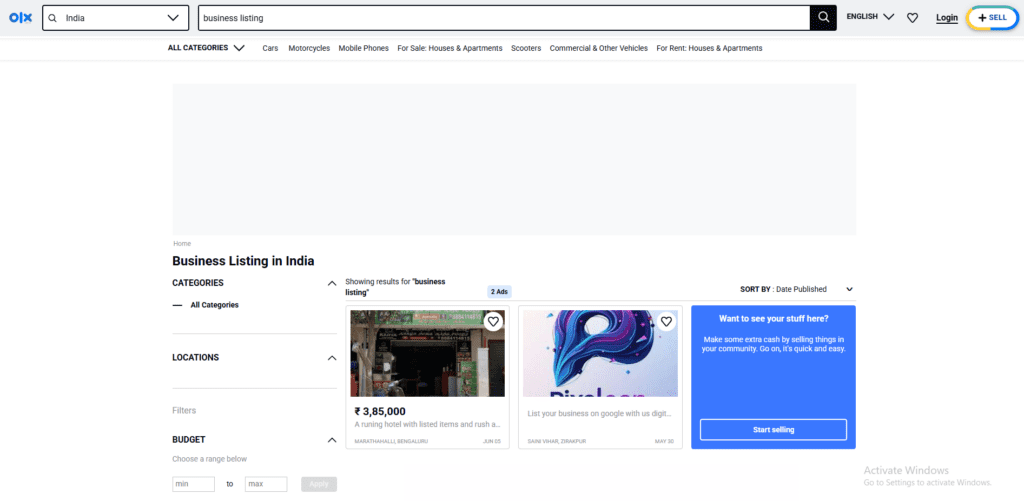Screen dimensions: 1024x501
Task: Open Cars category
Action: (270, 48)
